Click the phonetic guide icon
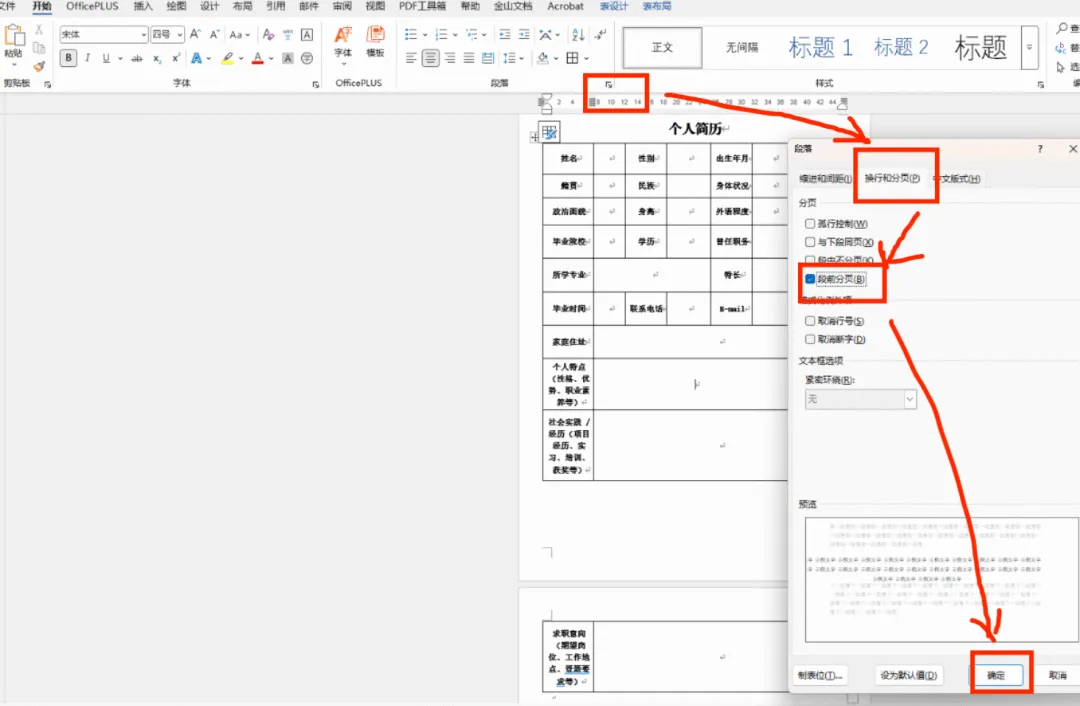Screen dimensions: 1080x706 [288, 34]
